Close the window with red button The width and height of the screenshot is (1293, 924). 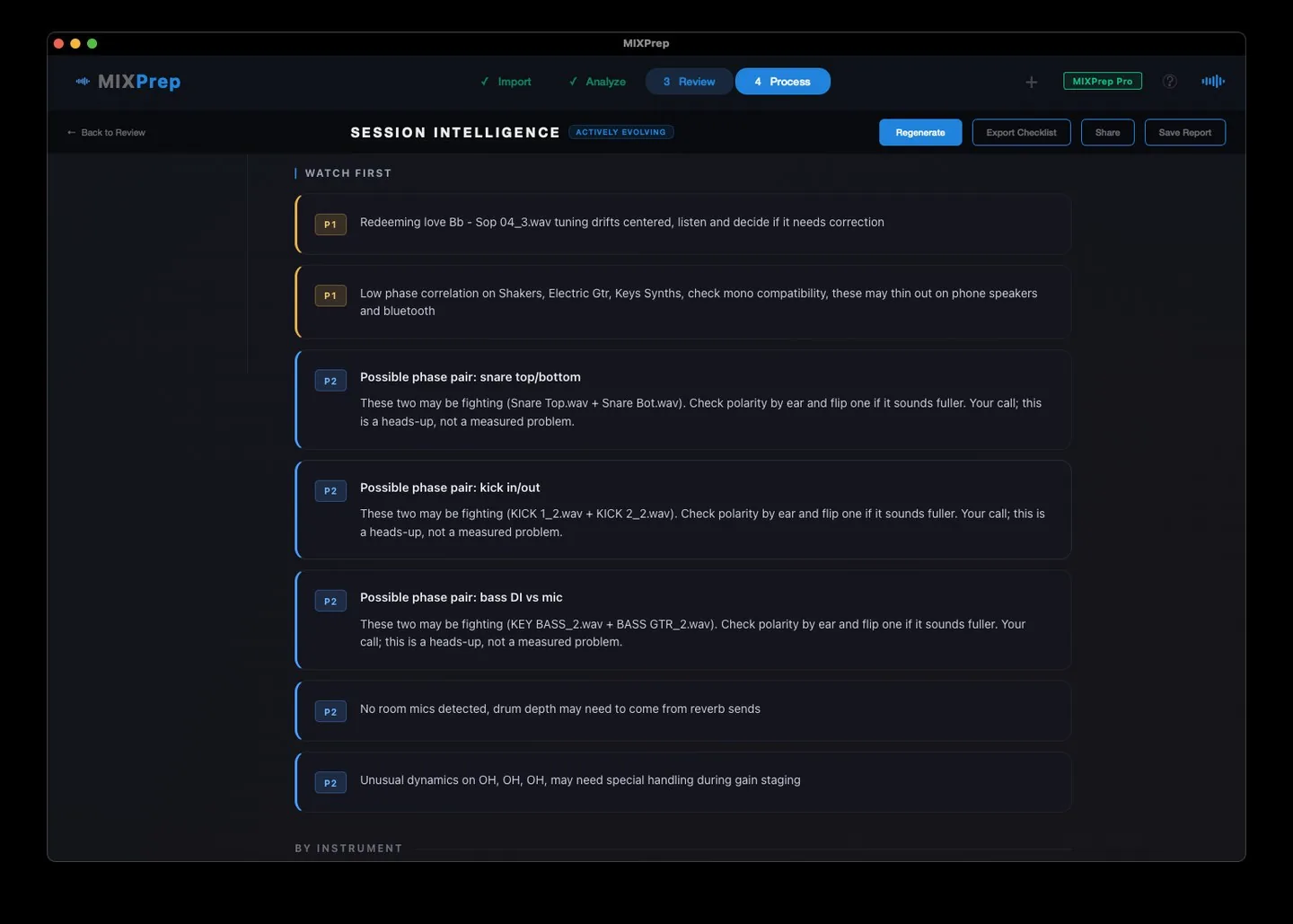[x=58, y=43]
